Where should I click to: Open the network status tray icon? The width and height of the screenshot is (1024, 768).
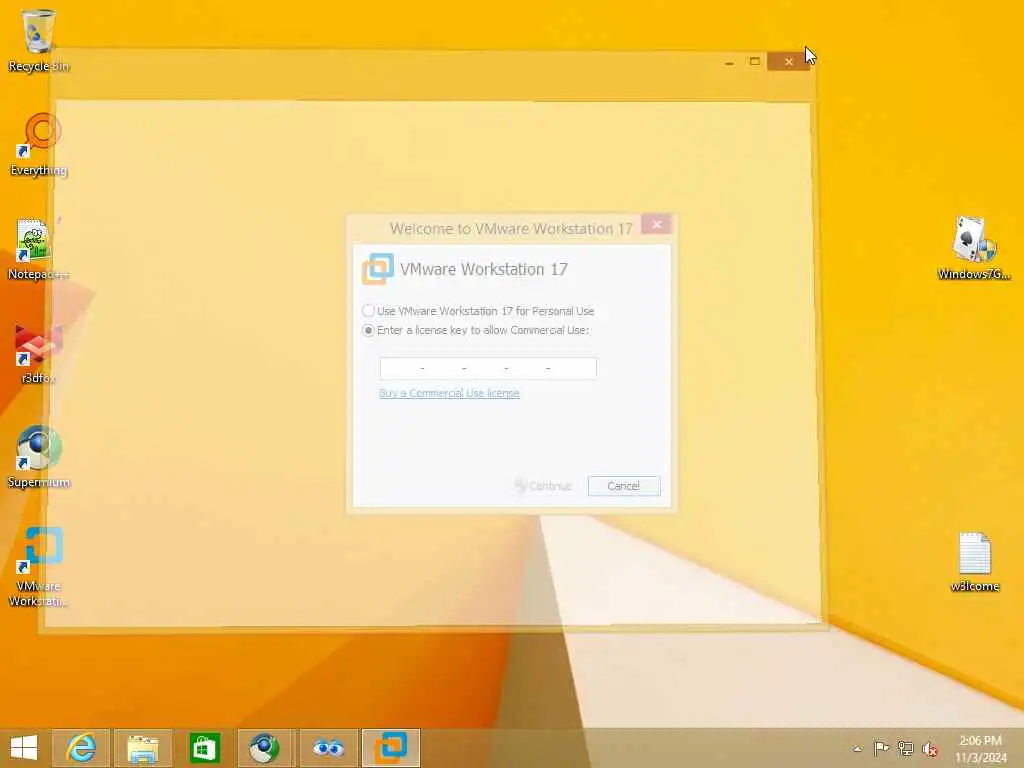905,748
